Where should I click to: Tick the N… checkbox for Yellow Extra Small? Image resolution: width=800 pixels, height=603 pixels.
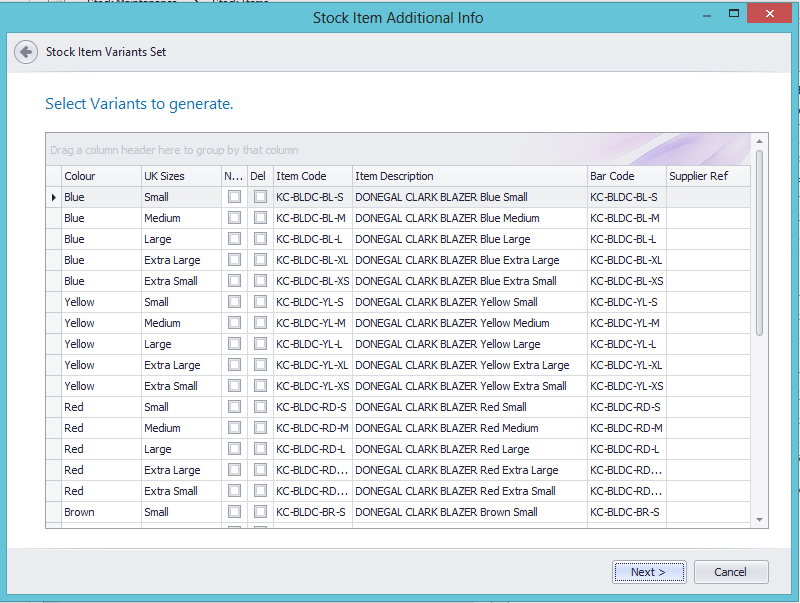[234, 386]
